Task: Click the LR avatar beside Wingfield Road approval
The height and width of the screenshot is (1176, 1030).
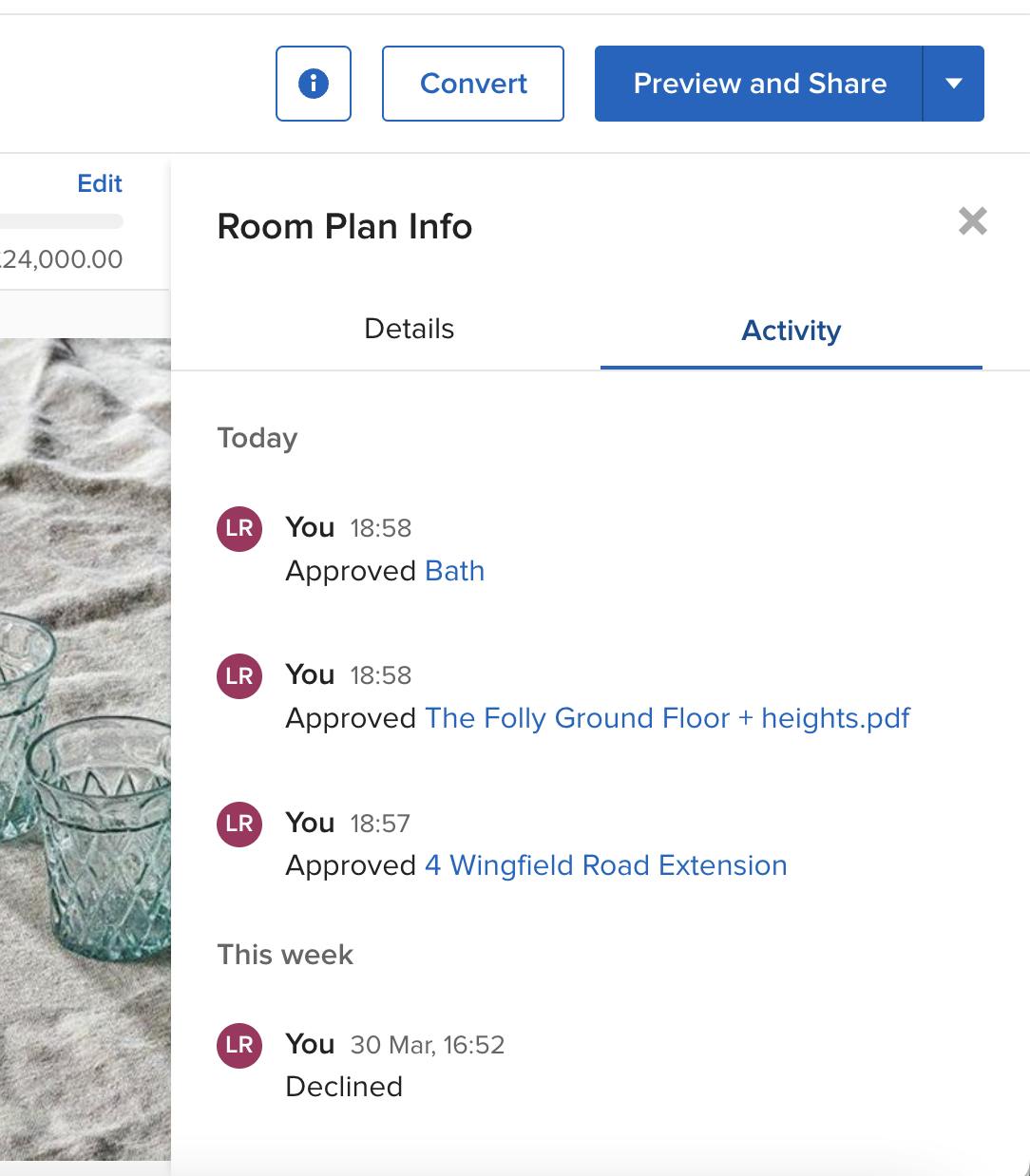Action: tap(239, 824)
